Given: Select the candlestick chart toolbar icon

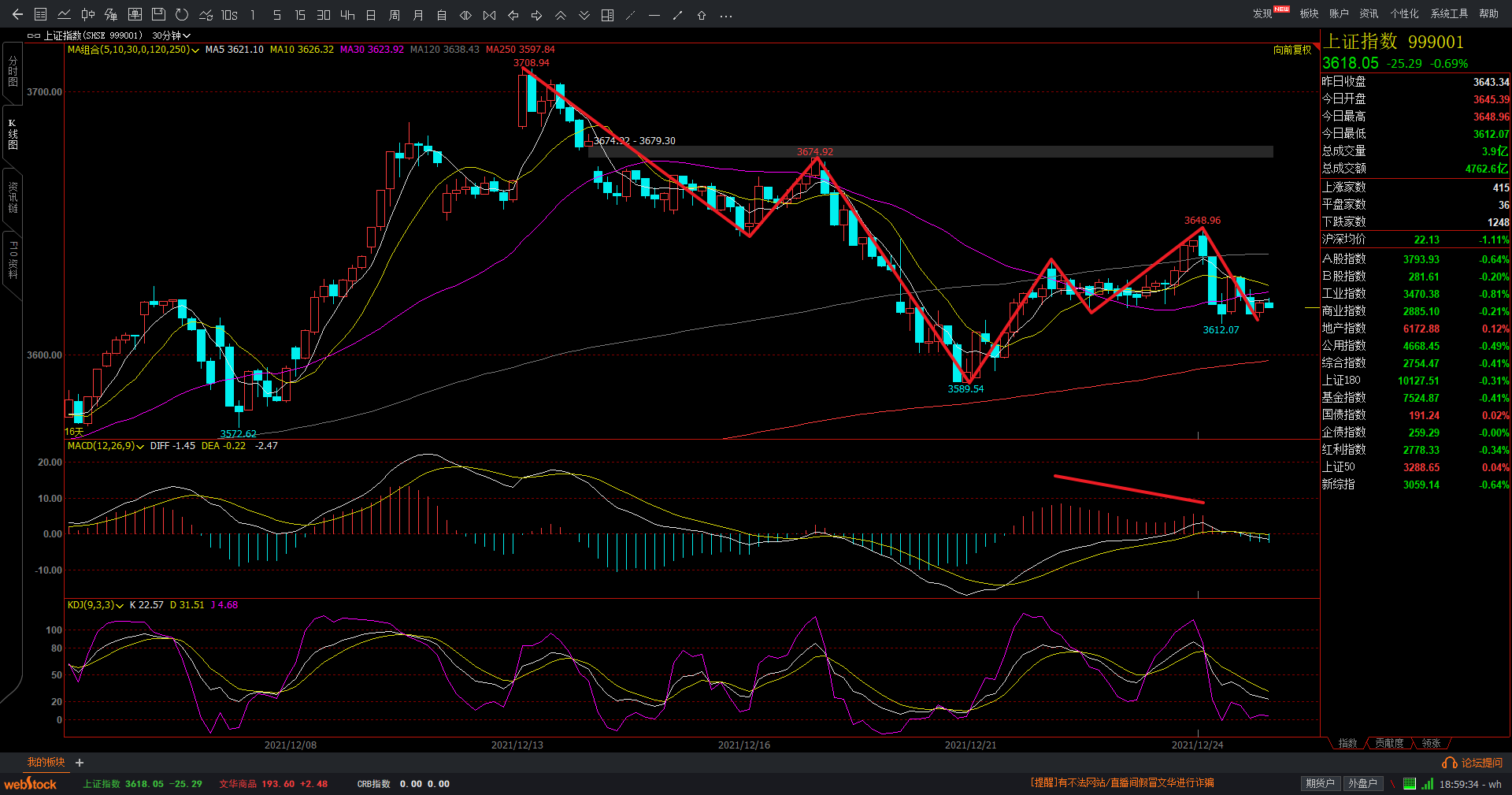Looking at the screenshot, I should click(87, 15).
